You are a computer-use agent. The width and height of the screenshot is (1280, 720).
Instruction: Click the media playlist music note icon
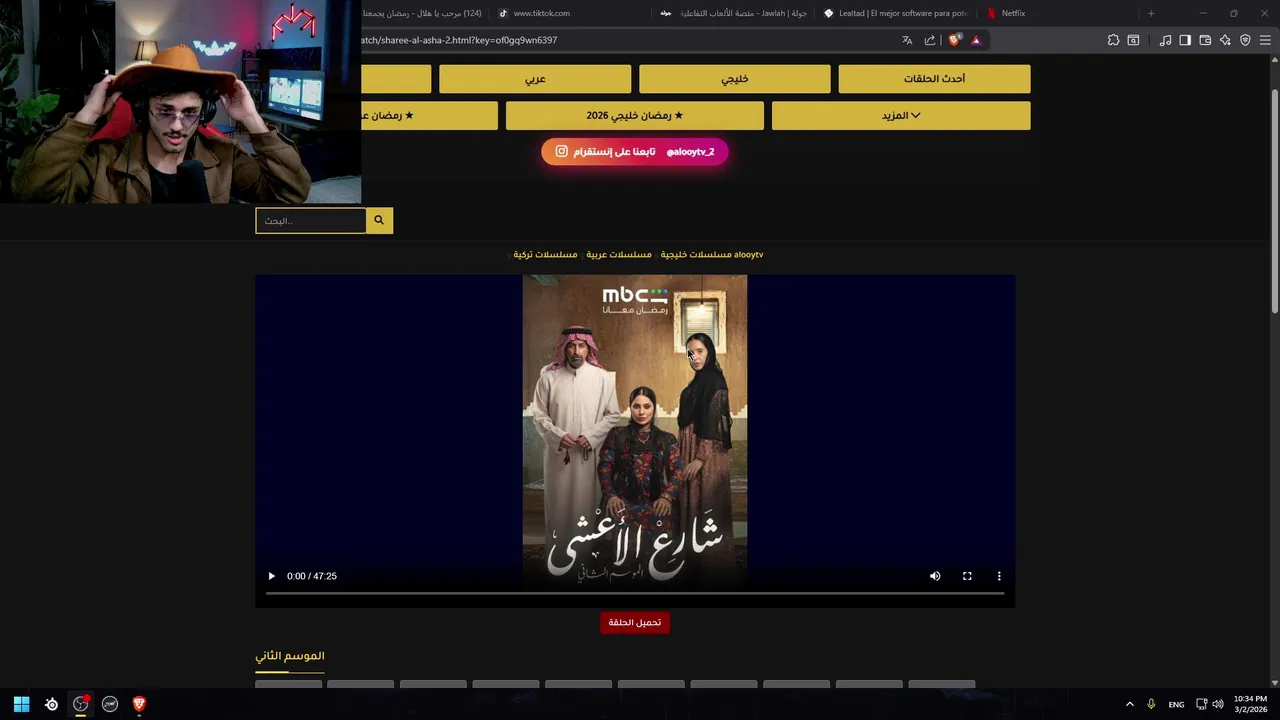[1165, 40]
